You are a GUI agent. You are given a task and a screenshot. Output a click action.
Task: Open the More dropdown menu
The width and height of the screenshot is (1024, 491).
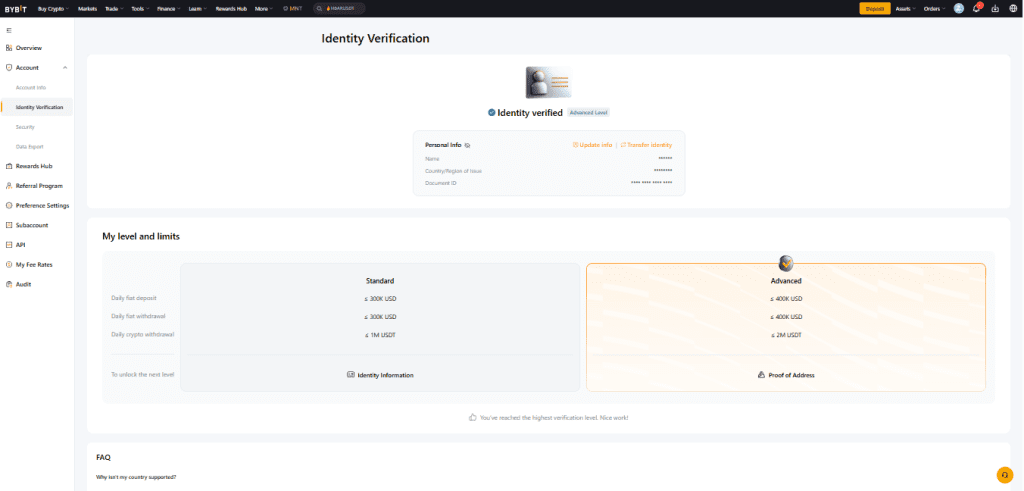click(x=264, y=8)
